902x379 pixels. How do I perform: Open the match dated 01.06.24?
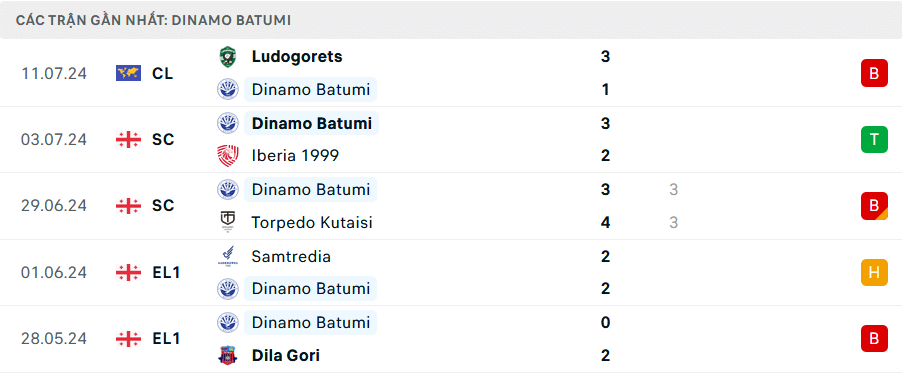click(x=451, y=273)
